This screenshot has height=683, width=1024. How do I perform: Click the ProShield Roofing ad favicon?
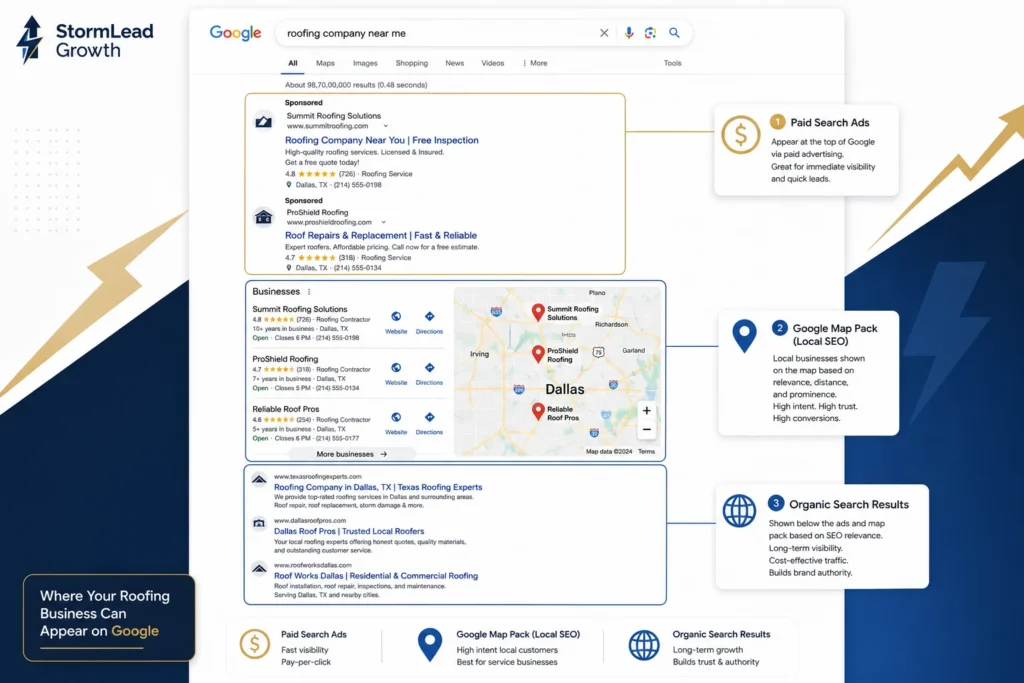coord(263,217)
